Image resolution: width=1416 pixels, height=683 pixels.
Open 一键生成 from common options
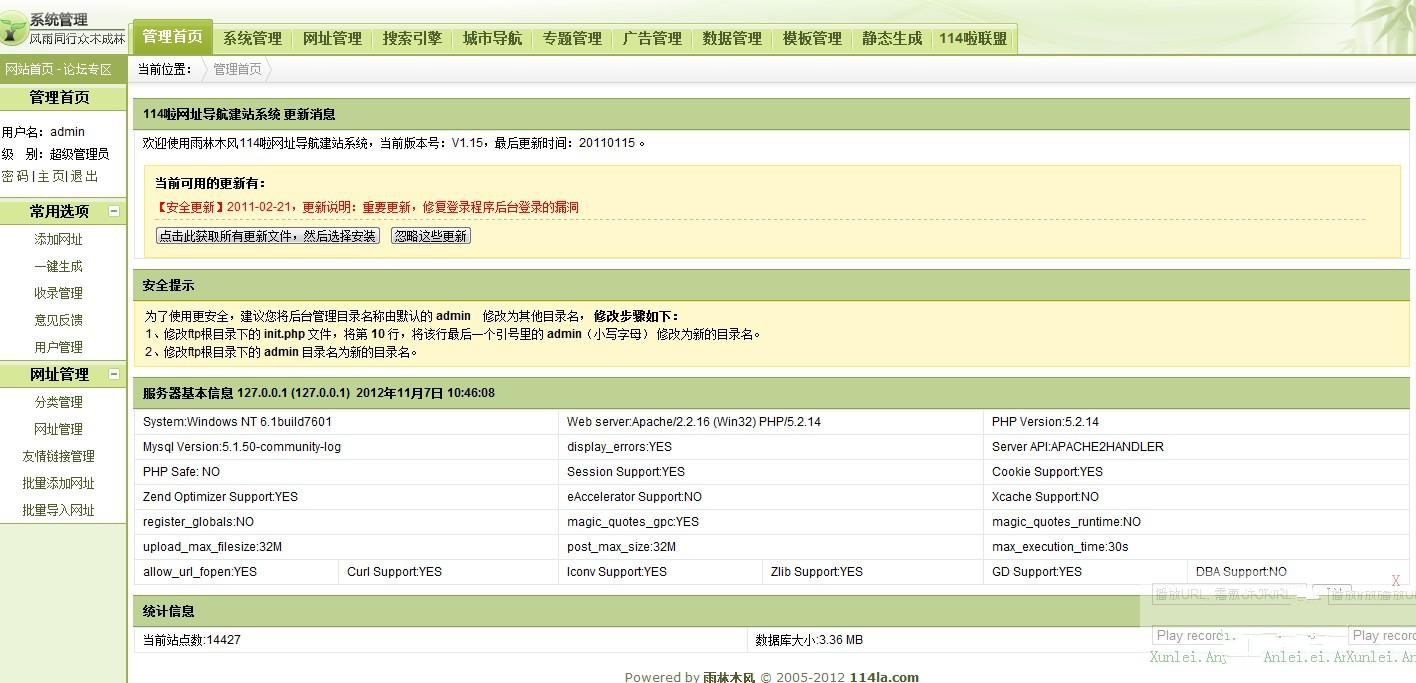[x=58, y=266]
